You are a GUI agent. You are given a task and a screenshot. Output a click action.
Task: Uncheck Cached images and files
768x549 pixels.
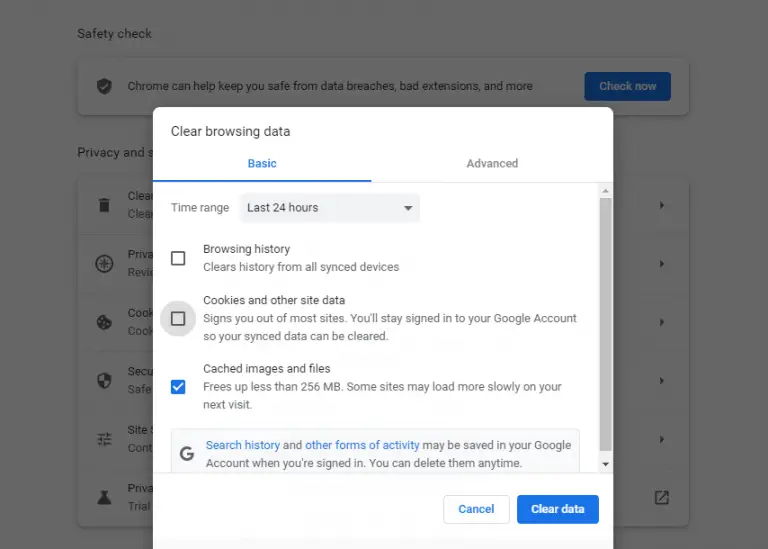[178, 386]
